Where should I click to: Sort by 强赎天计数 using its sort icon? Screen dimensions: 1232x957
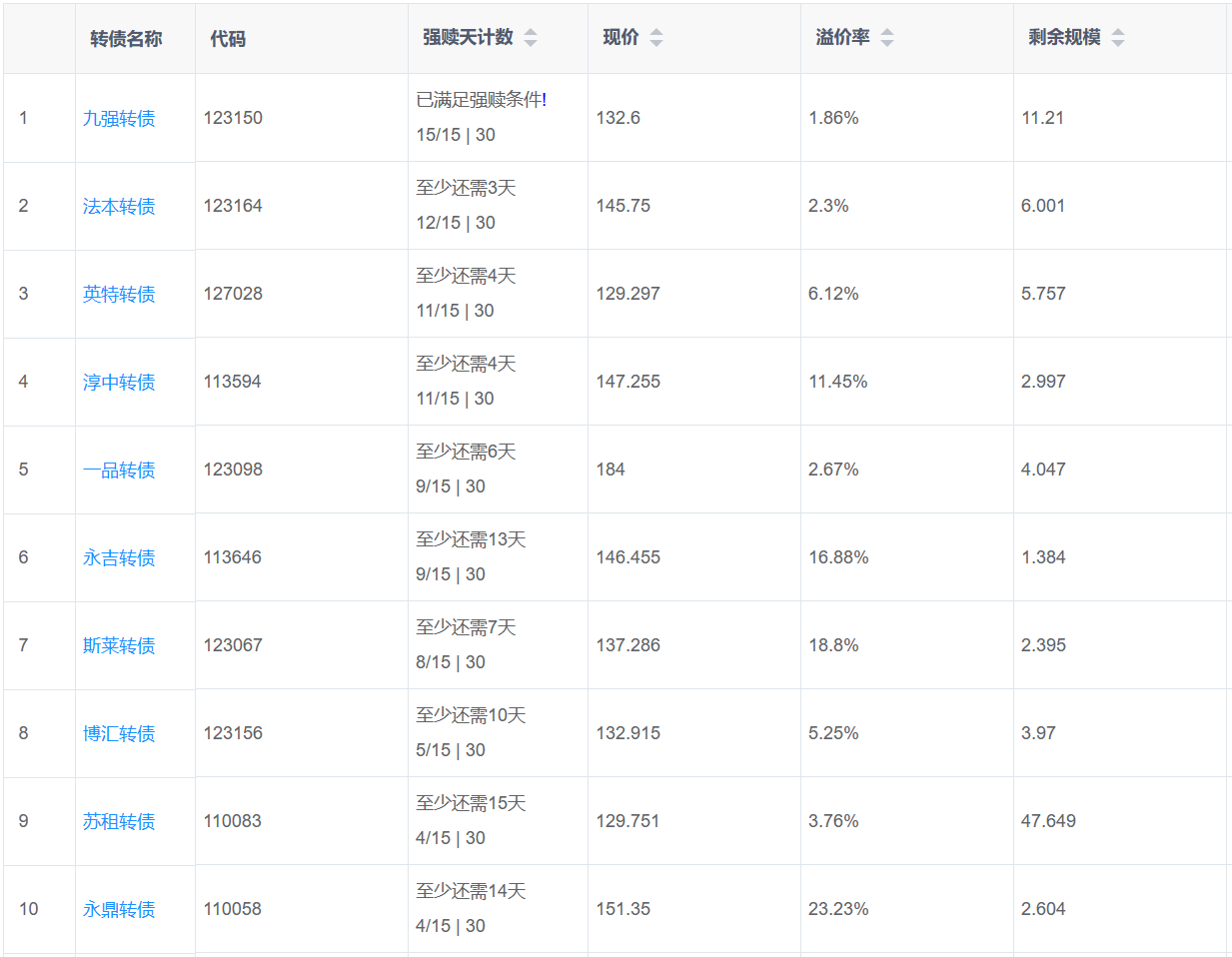[531, 38]
